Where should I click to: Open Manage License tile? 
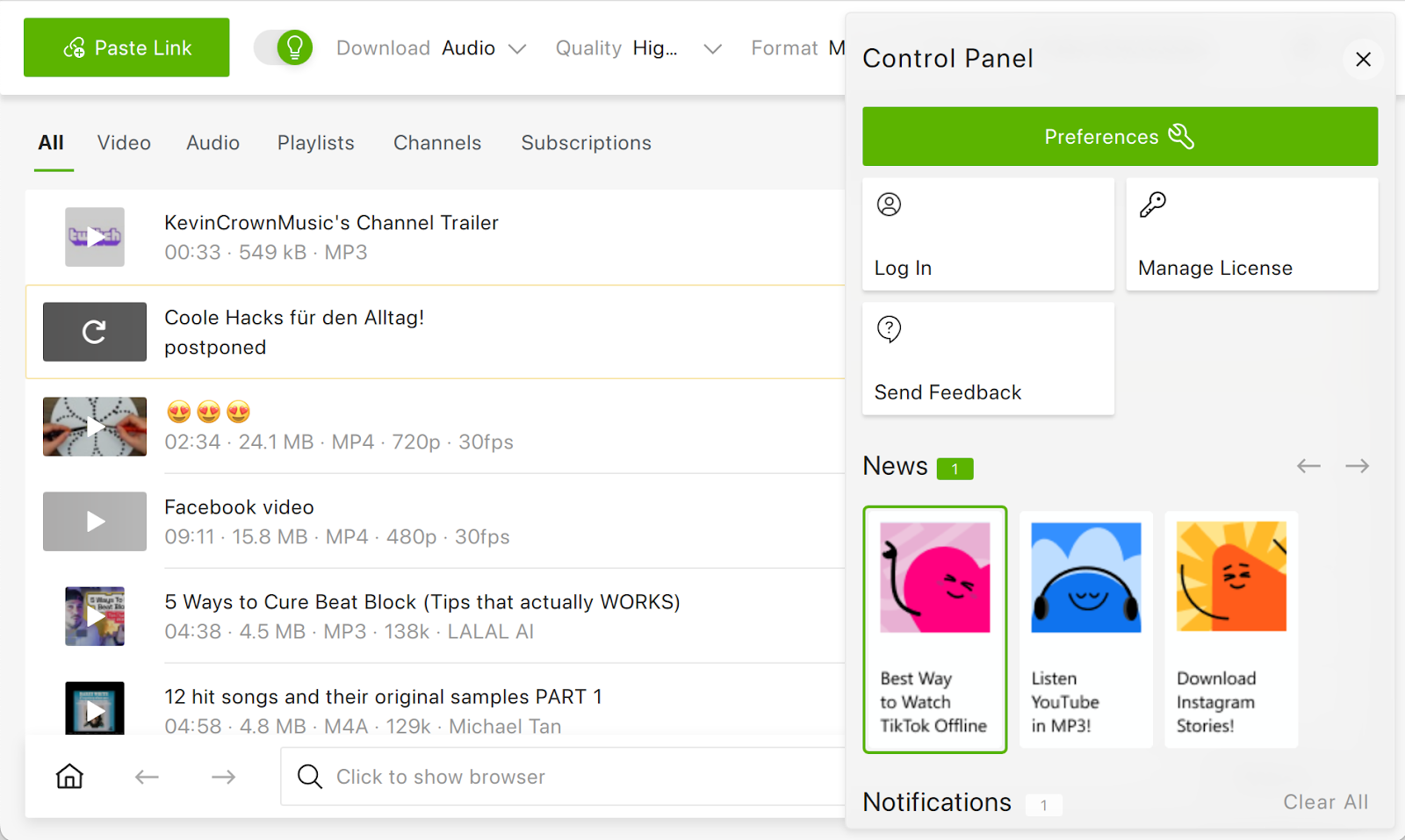coord(1252,234)
